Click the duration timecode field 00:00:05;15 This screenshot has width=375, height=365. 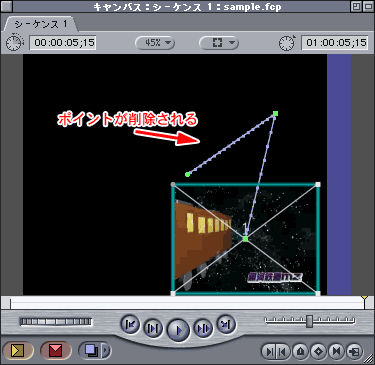(x=63, y=43)
